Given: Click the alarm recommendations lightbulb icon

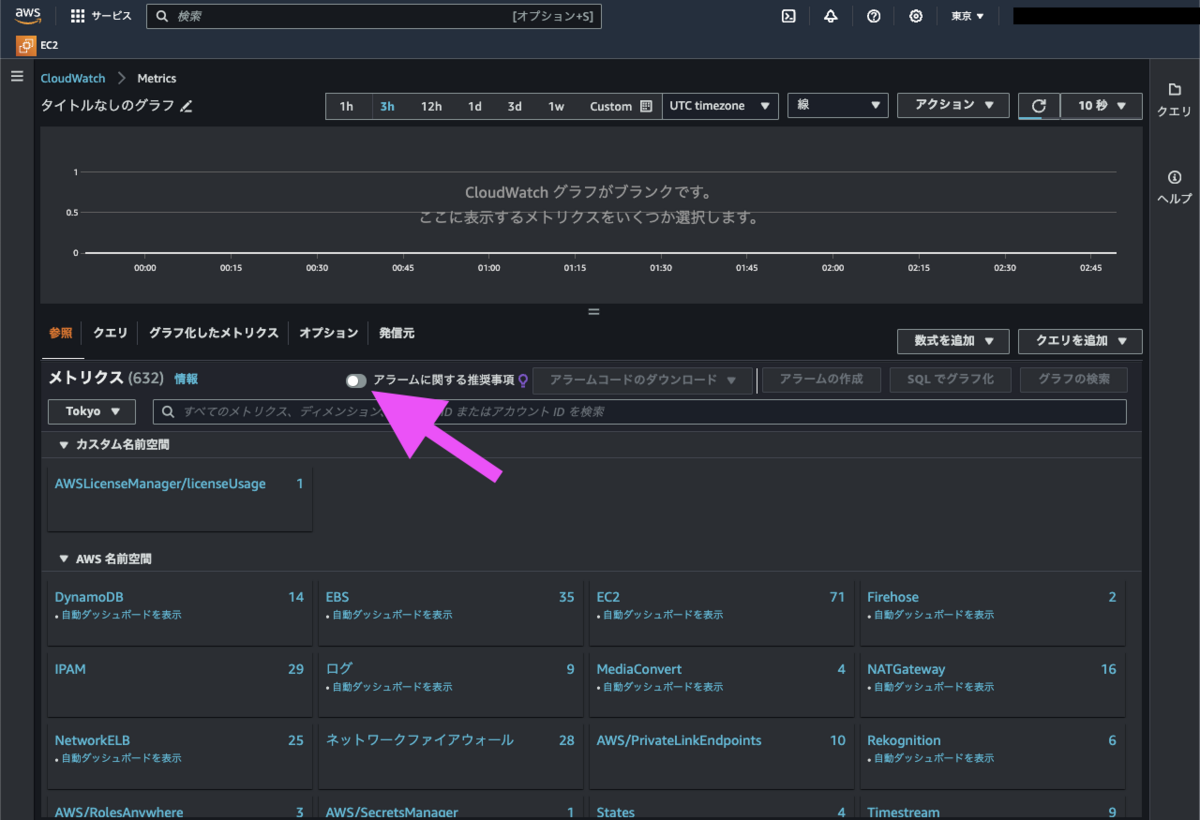Looking at the screenshot, I should click(x=523, y=380).
